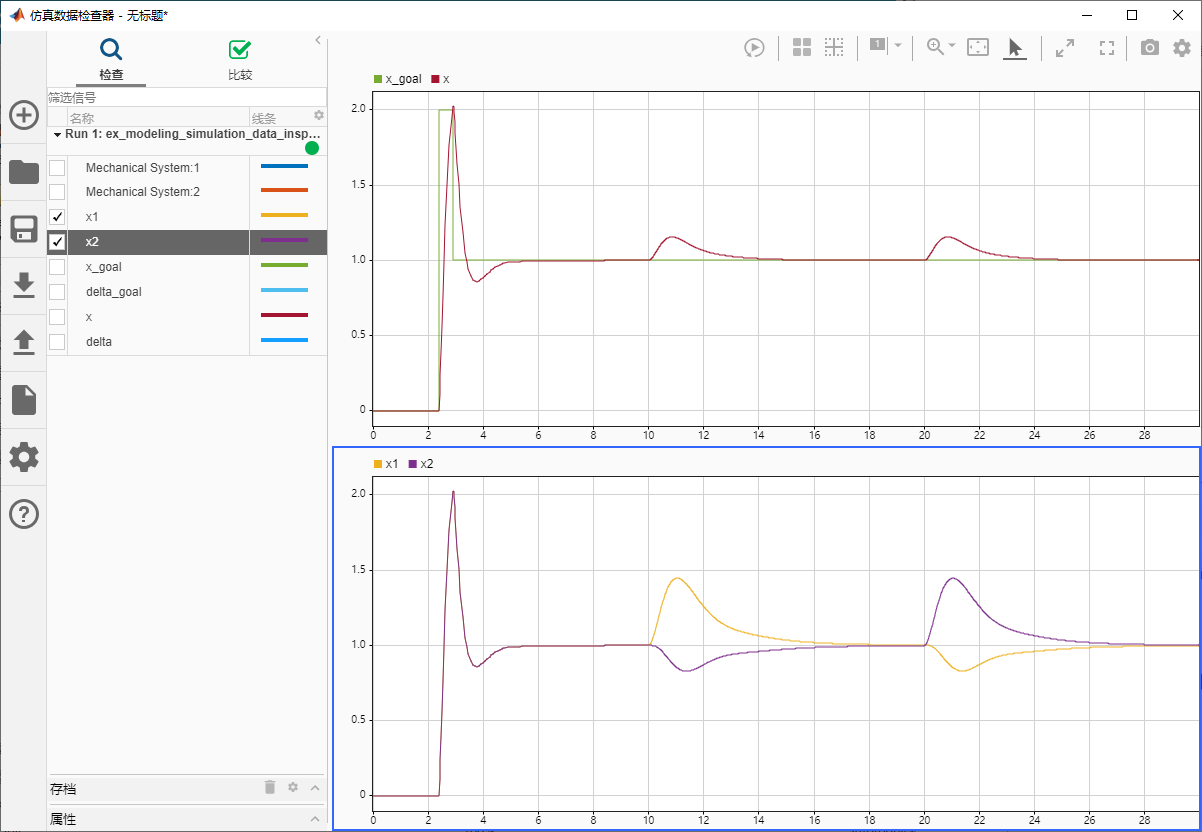Screen dimensions: 1202x832
Task: Click the delta blue line swatch
Action: (x=284, y=340)
